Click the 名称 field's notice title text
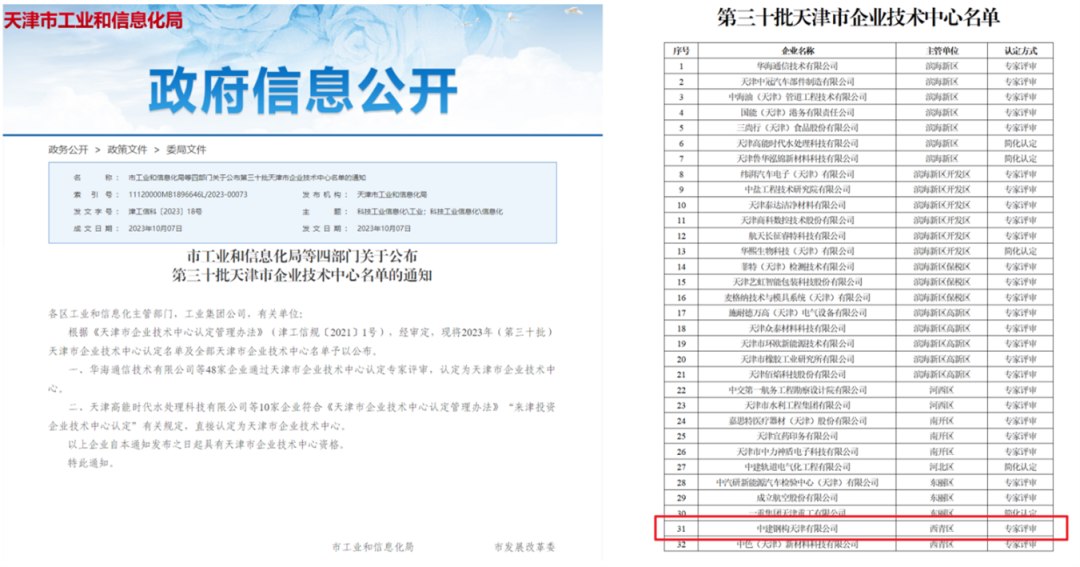 coord(247,178)
